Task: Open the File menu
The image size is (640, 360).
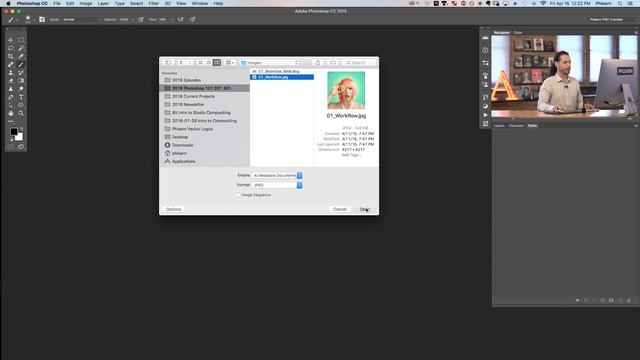Action: point(57,3)
